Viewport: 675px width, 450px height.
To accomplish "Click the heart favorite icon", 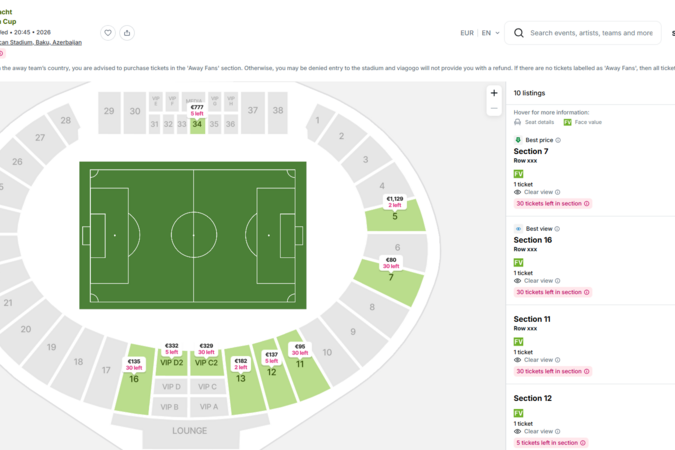I will 108,33.
